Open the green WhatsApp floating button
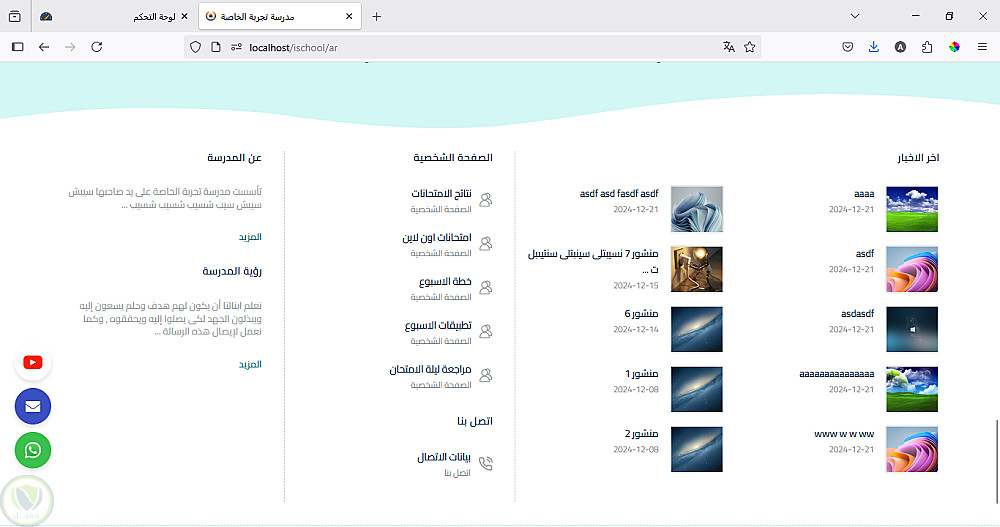The image size is (1000, 527). click(33, 450)
